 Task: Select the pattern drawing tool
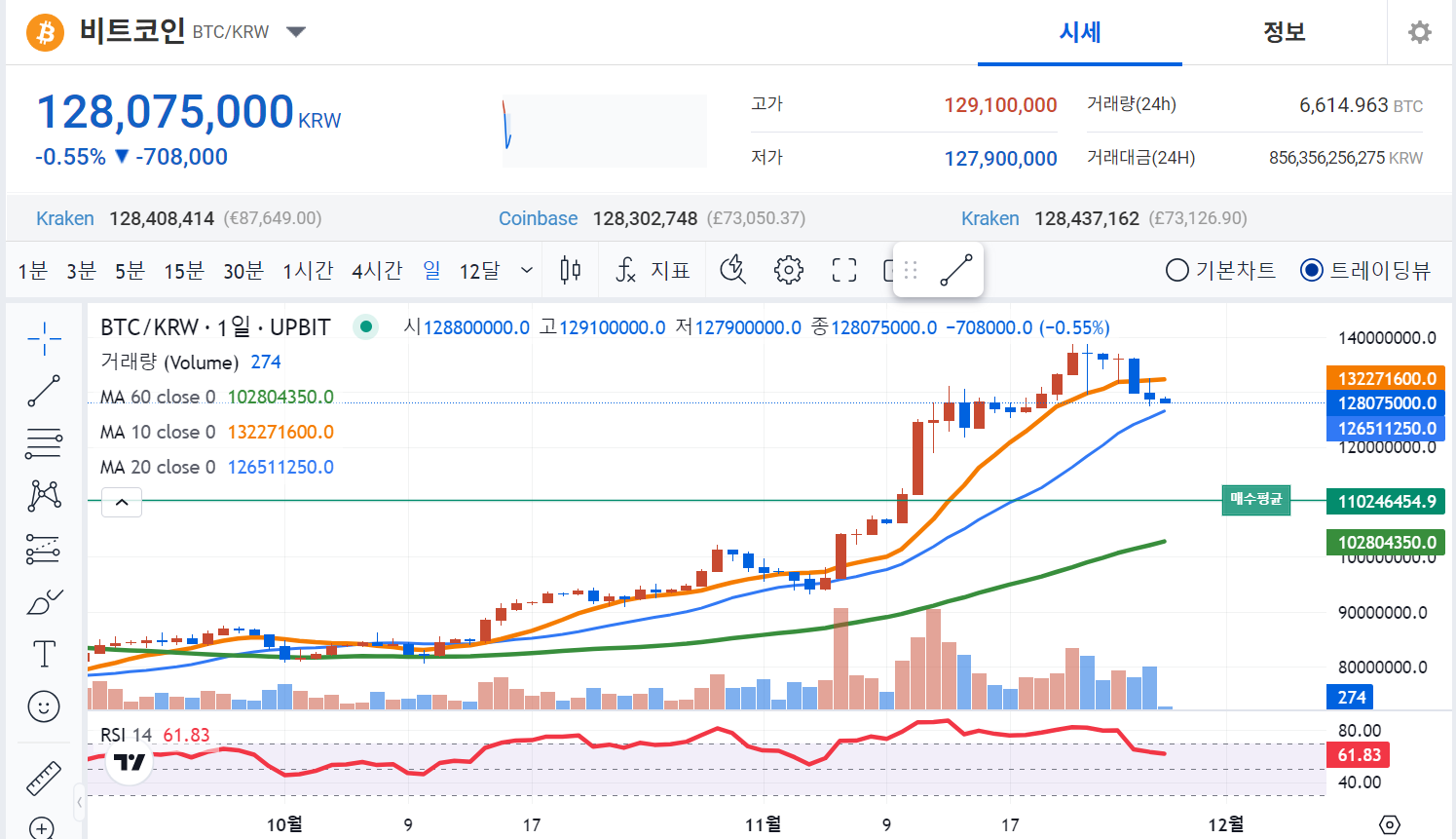(x=44, y=495)
